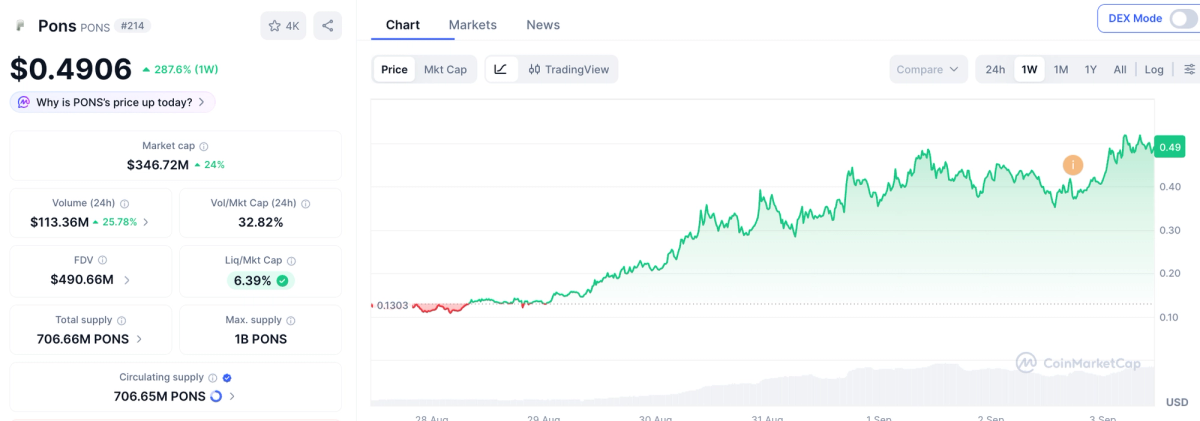This screenshot has height=421, width=1200.
Task: Open 'Why is PONS's price up today?'
Action: (113, 102)
